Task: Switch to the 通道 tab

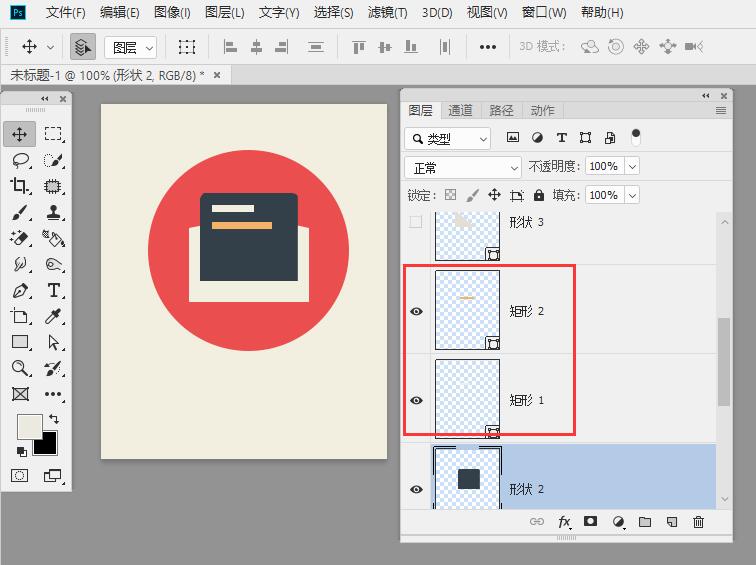Action: click(460, 110)
